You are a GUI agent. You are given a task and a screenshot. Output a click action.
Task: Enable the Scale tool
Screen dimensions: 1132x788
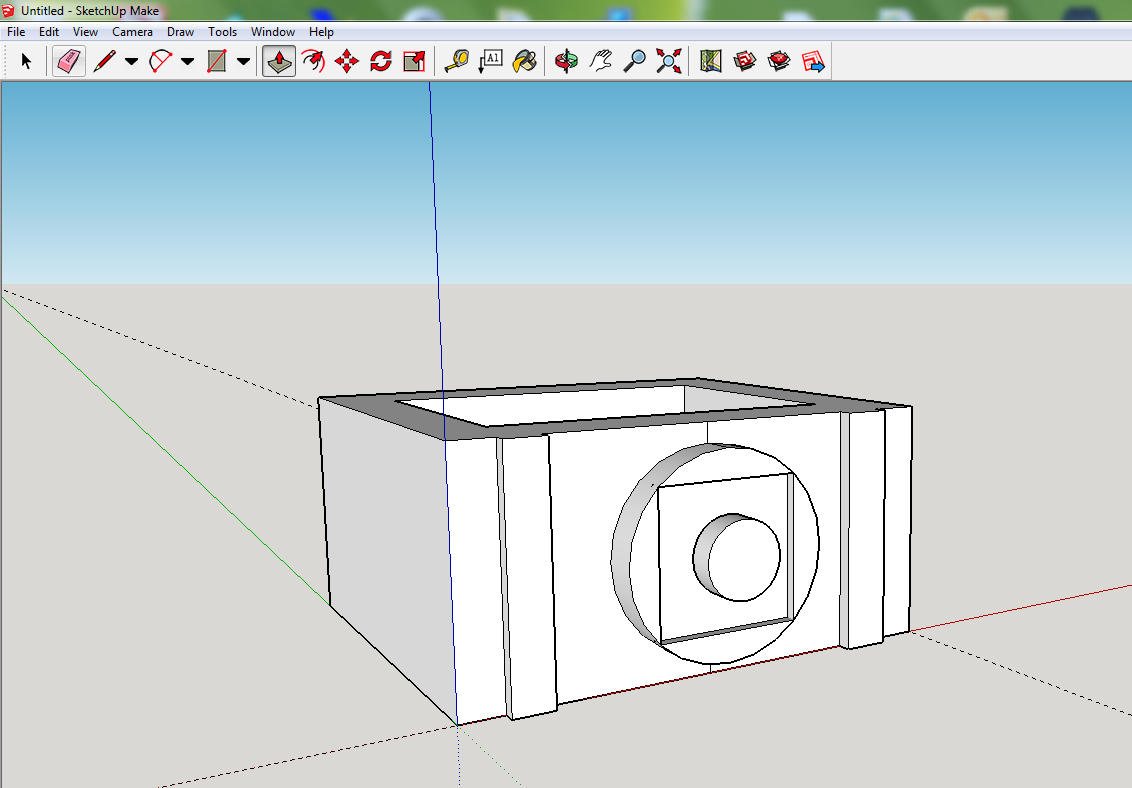413,60
